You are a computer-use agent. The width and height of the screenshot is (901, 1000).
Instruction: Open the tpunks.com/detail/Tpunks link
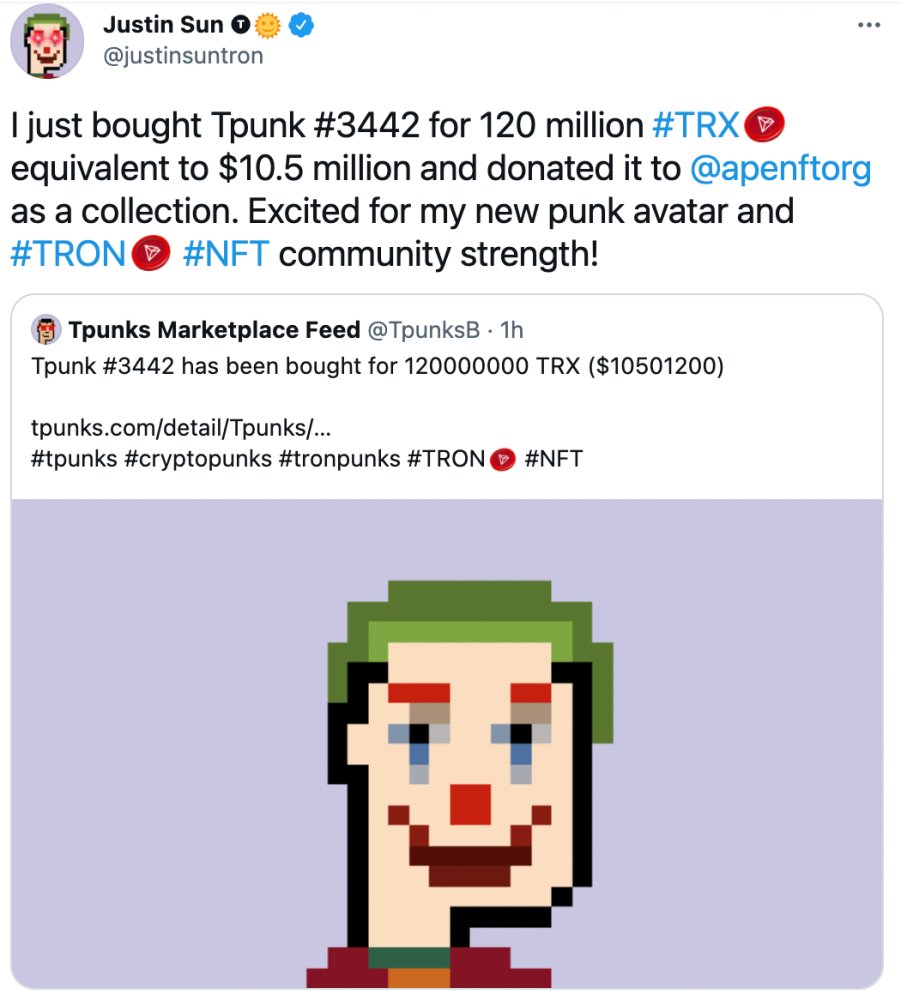tap(181, 429)
